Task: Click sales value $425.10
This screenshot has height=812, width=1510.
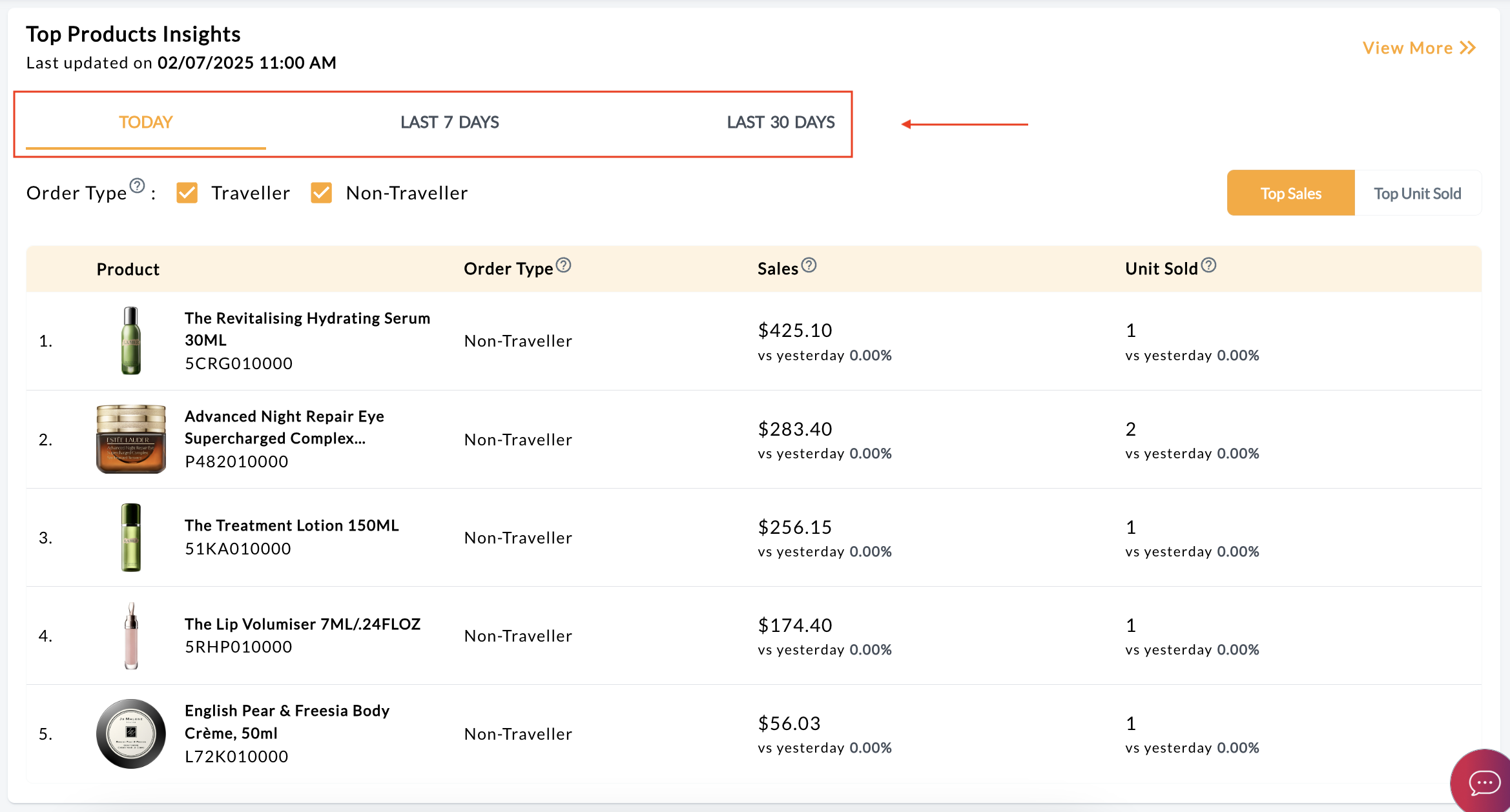Action: 795,330
